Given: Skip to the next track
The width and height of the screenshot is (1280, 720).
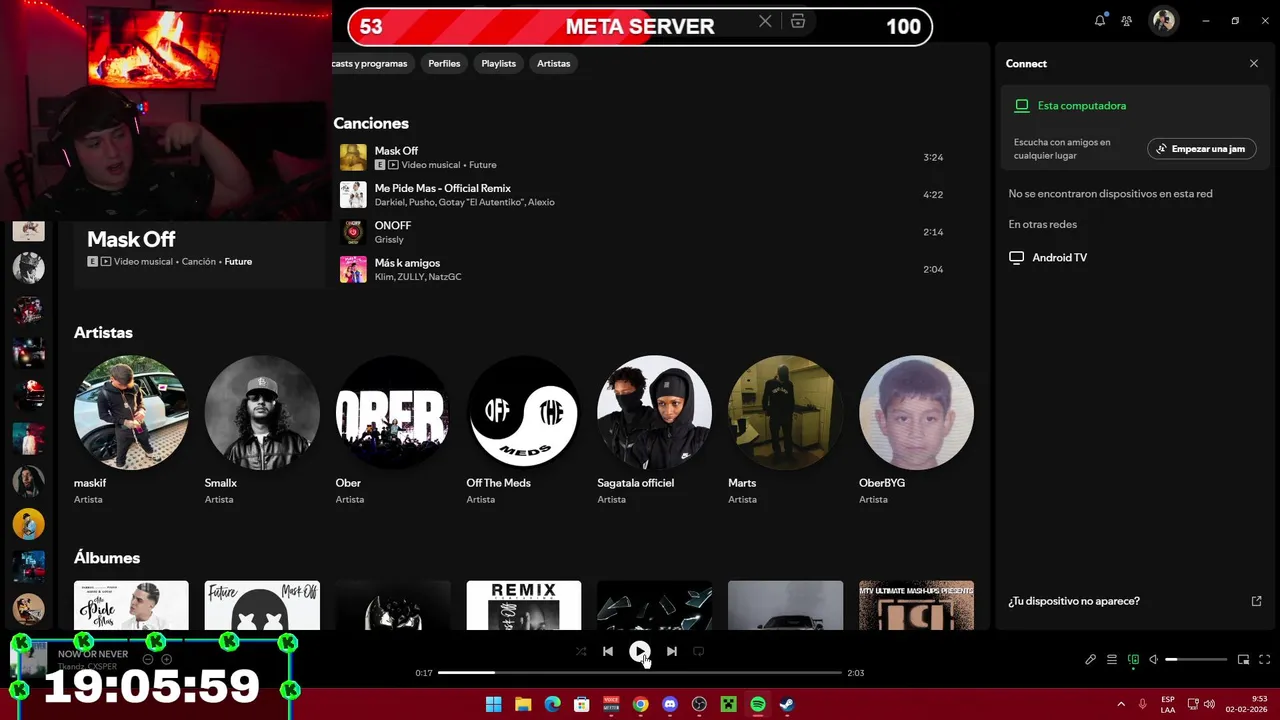Looking at the screenshot, I should 672,651.
